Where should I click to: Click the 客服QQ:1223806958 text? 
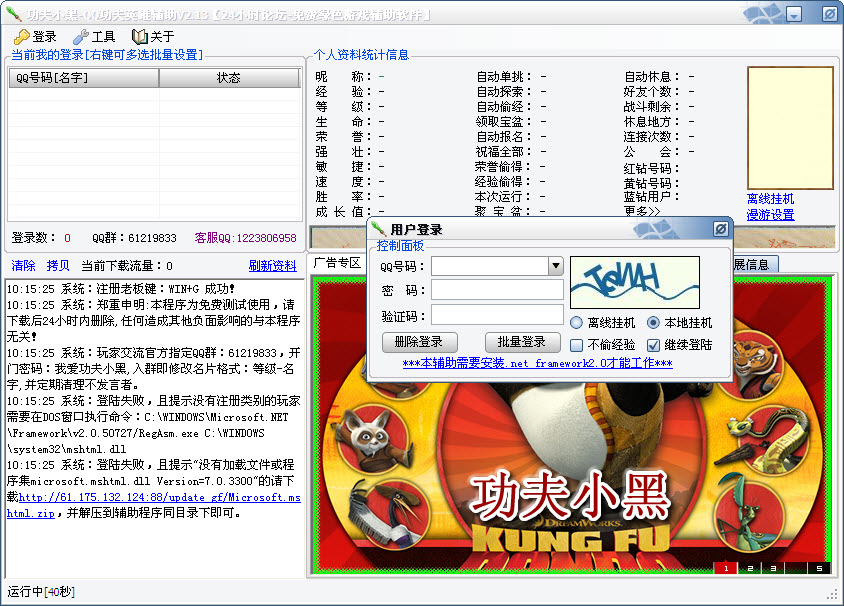[x=245, y=238]
